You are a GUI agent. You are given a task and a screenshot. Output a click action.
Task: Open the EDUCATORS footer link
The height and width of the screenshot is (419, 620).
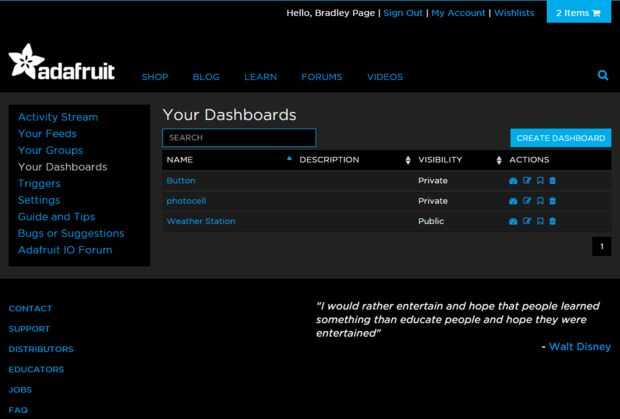(36, 370)
